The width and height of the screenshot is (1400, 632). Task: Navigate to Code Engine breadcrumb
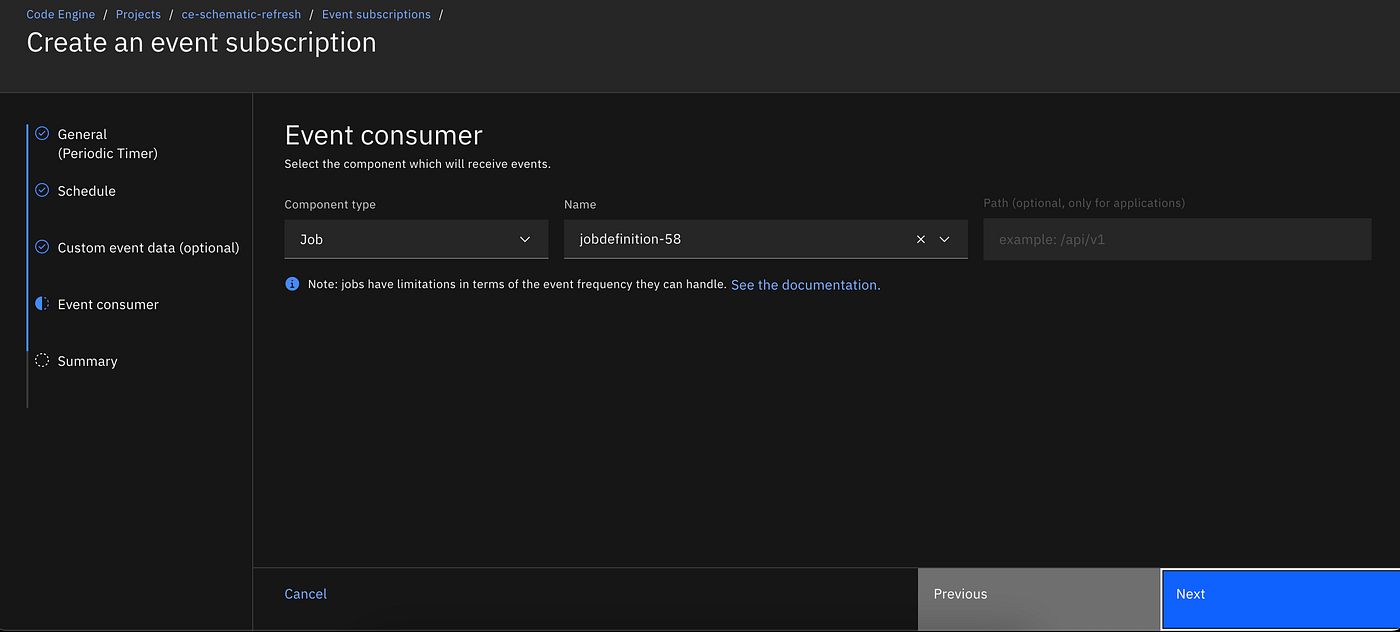(x=61, y=15)
